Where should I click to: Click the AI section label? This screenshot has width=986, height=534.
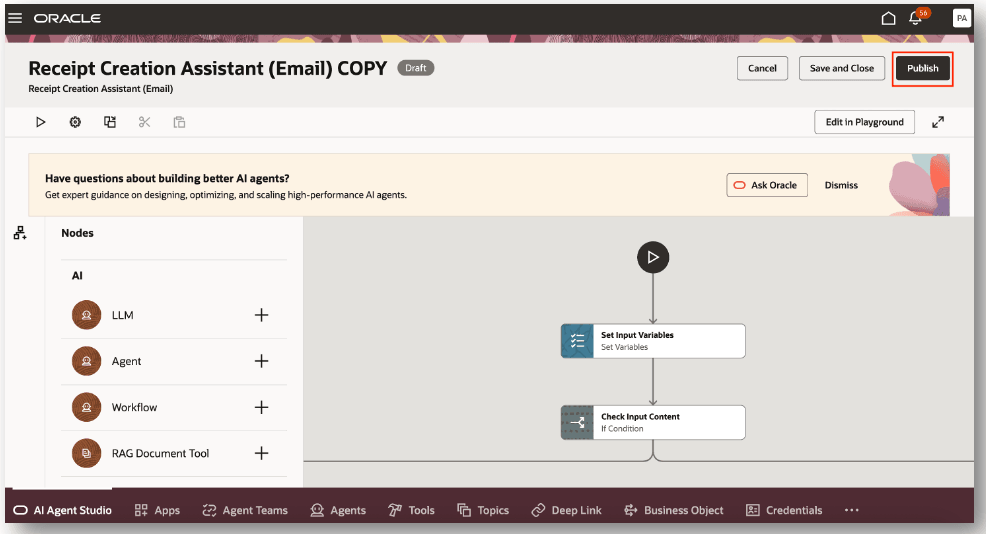77,275
